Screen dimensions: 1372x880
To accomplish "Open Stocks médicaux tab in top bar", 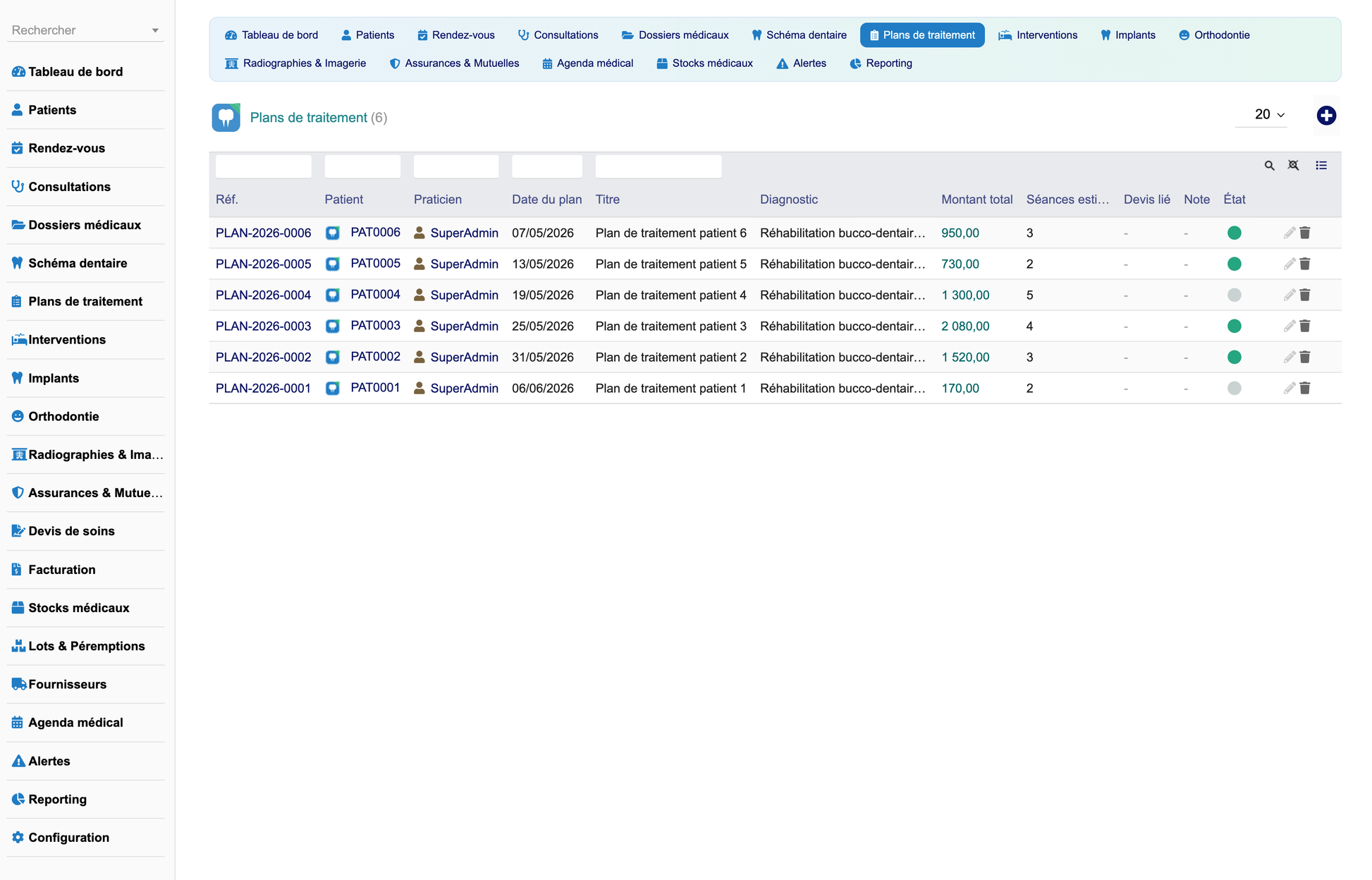I will [704, 63].
